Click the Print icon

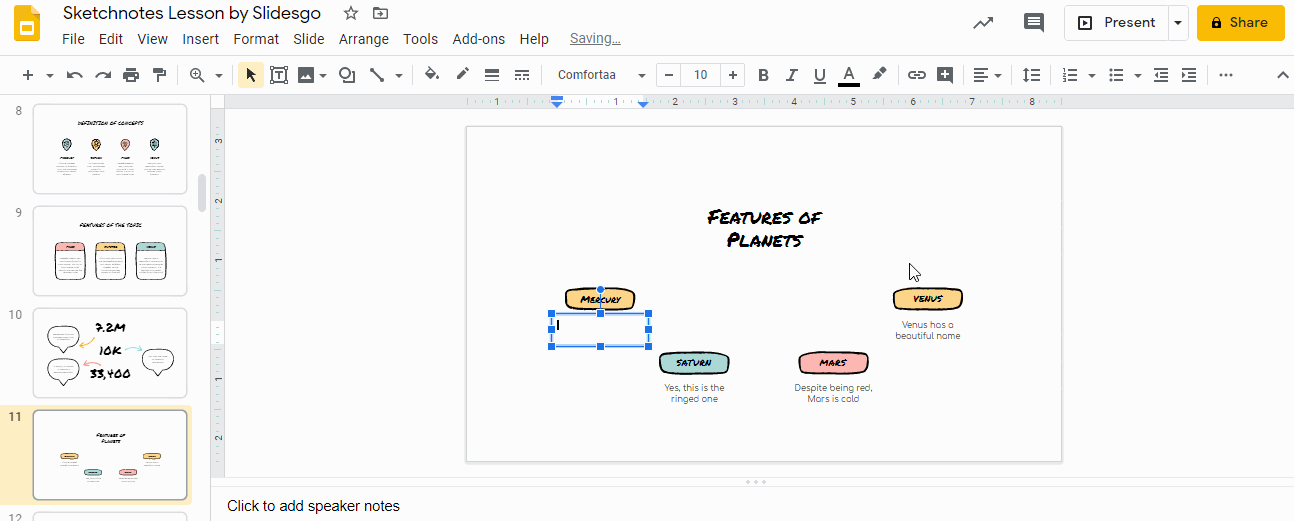(x=130, y=75)
